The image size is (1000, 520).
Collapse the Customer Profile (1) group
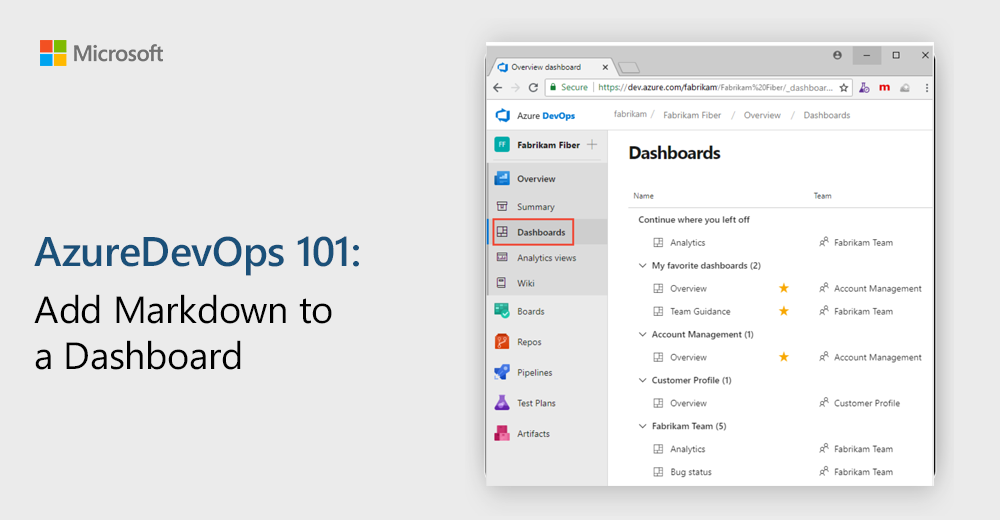[x=642, y=380]
